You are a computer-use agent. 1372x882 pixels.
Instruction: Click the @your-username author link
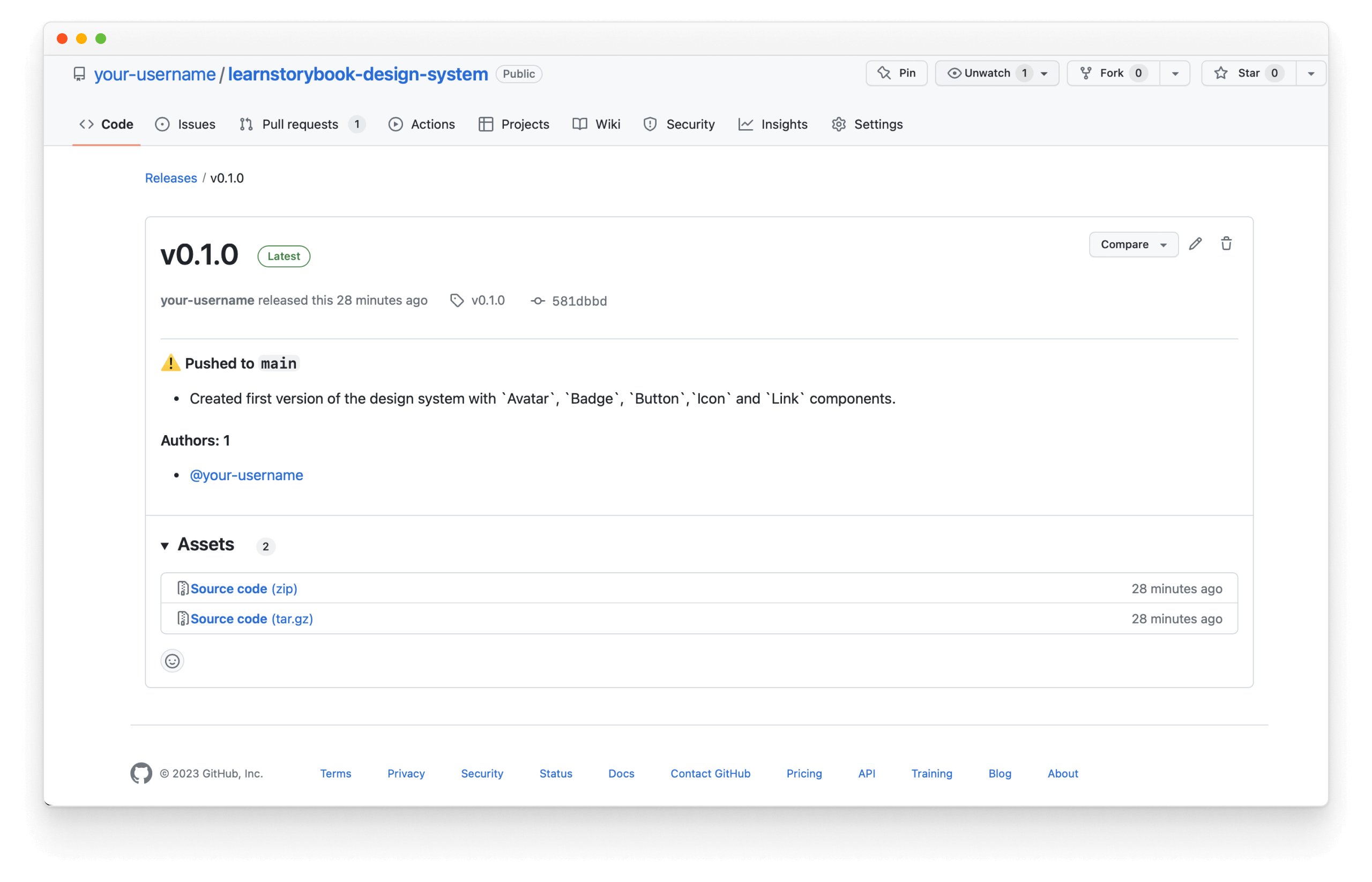247,474
